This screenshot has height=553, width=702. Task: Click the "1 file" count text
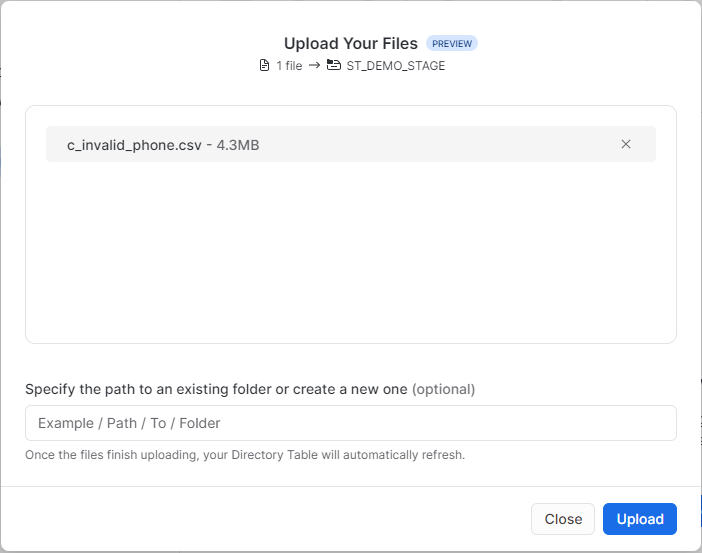(289, 66)
